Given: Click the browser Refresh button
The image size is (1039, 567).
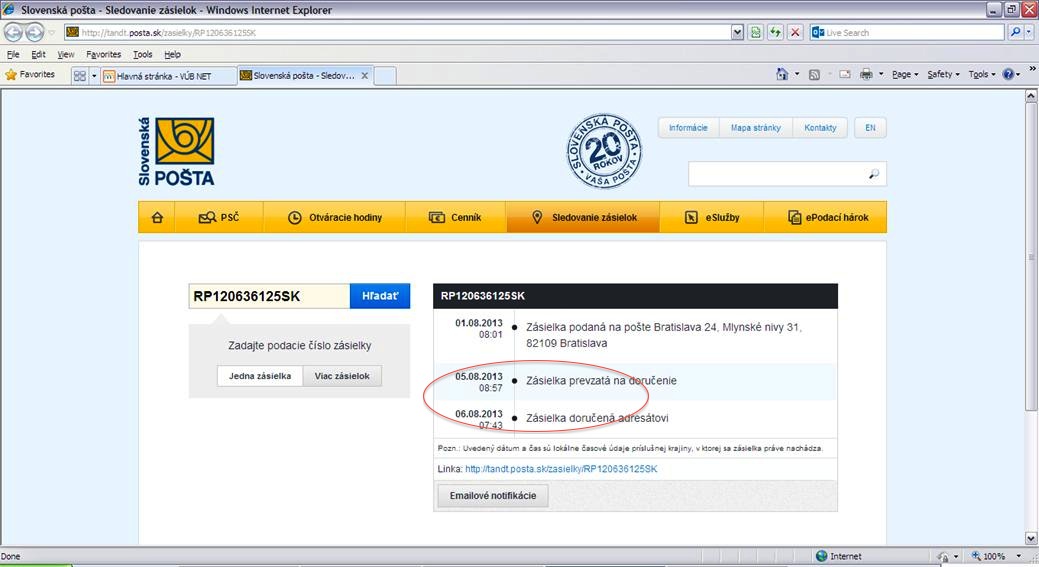Looking at the screenshot, I should [775, 32].
